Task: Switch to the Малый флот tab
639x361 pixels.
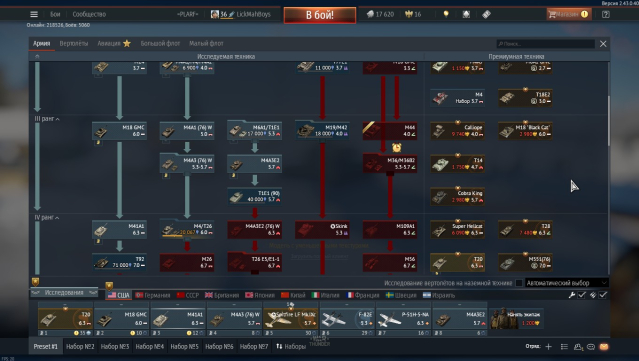Action: pyautogui.click(x=206, y=43)
